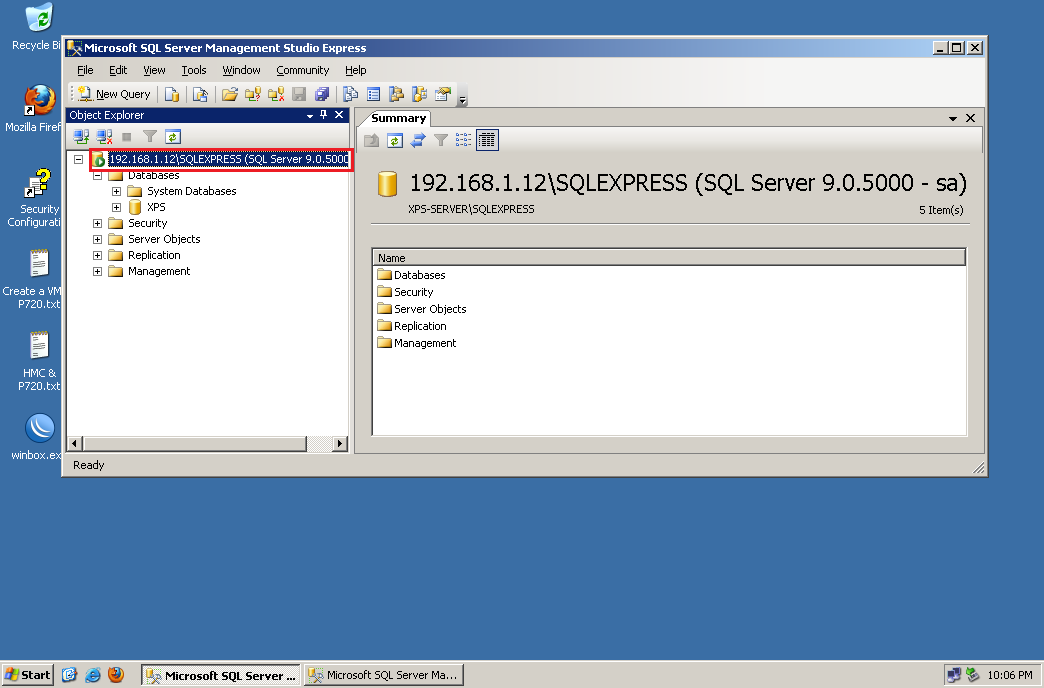1044x688 pixels.
Task: Click the Windows Start button
Action: click(x=27, y=675)
